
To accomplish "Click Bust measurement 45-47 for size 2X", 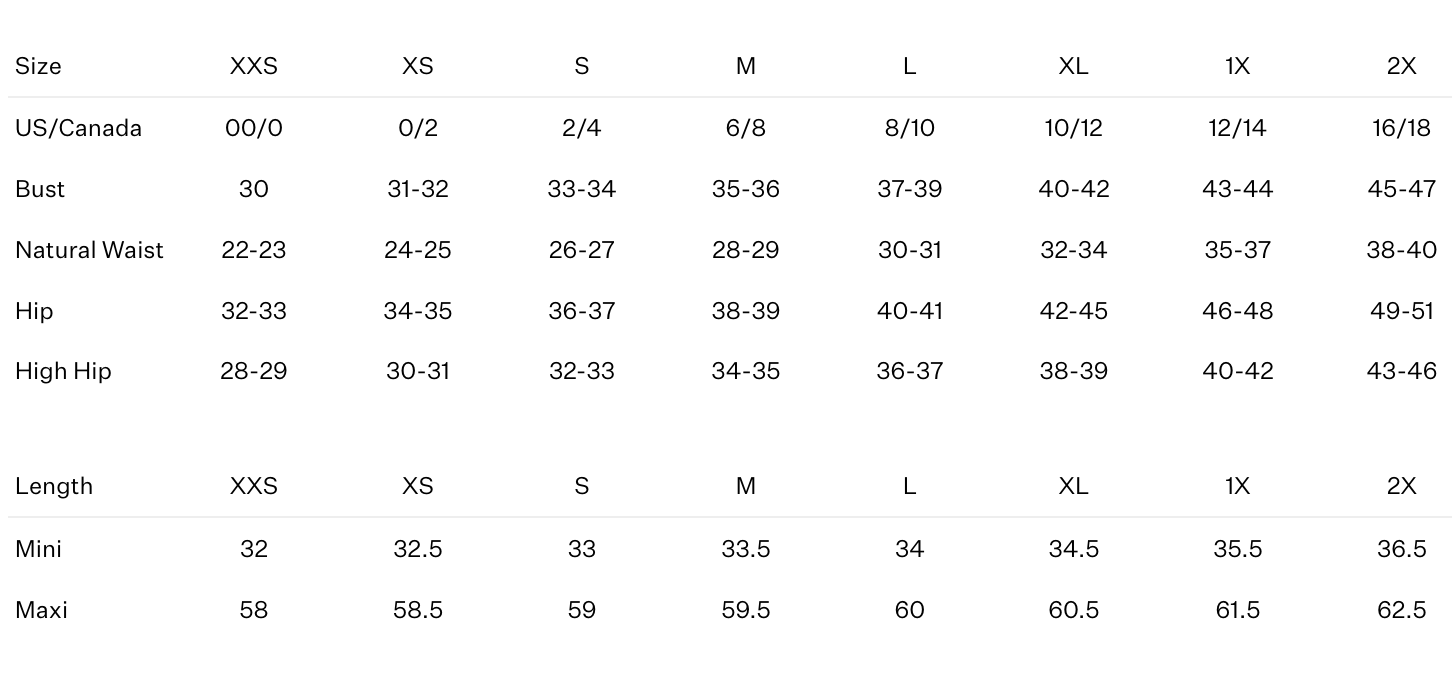I will click(x=1401, y=189).
